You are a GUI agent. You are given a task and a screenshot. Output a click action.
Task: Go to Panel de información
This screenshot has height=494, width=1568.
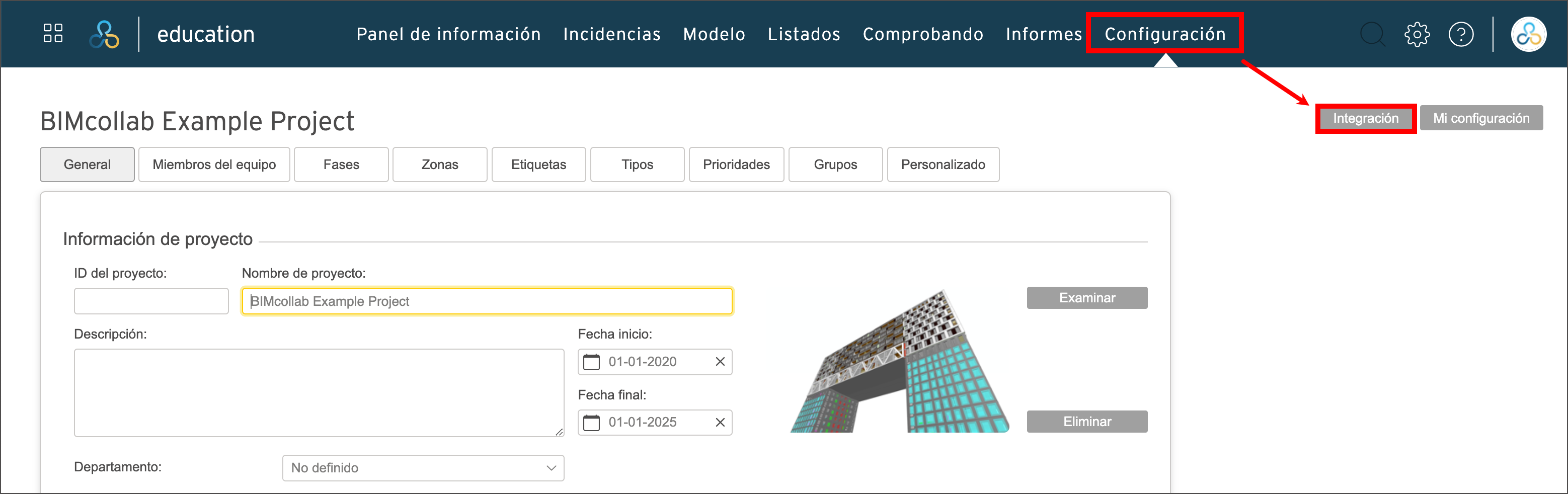click(x=448, y=34)
